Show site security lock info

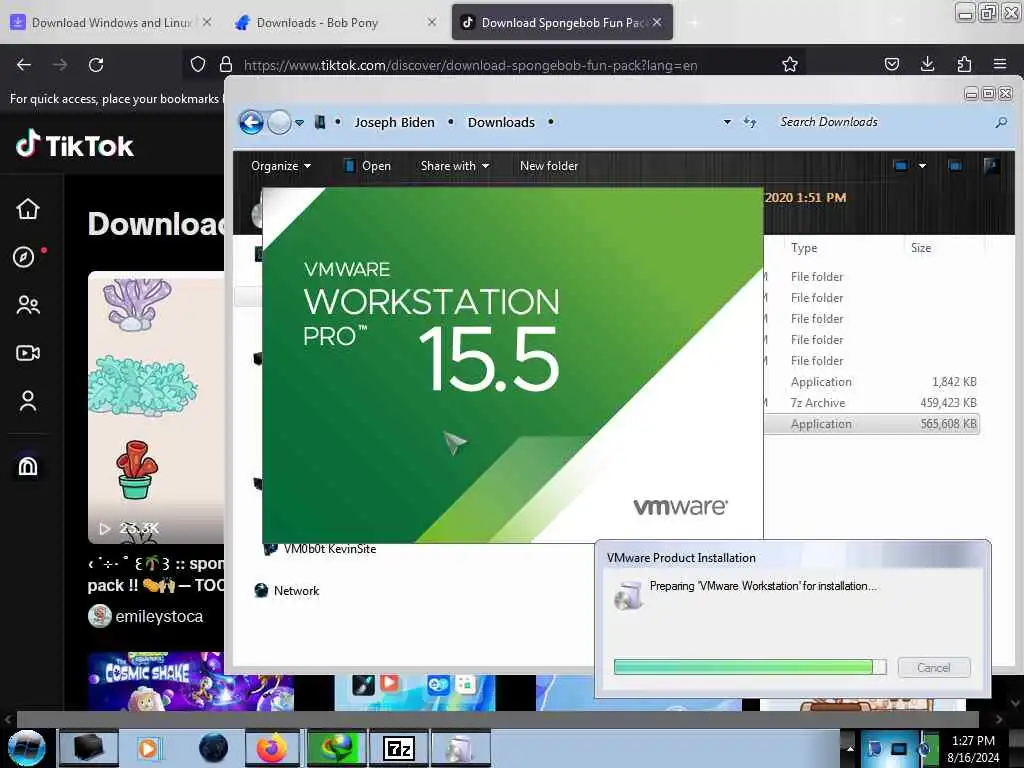pos(226,65)
